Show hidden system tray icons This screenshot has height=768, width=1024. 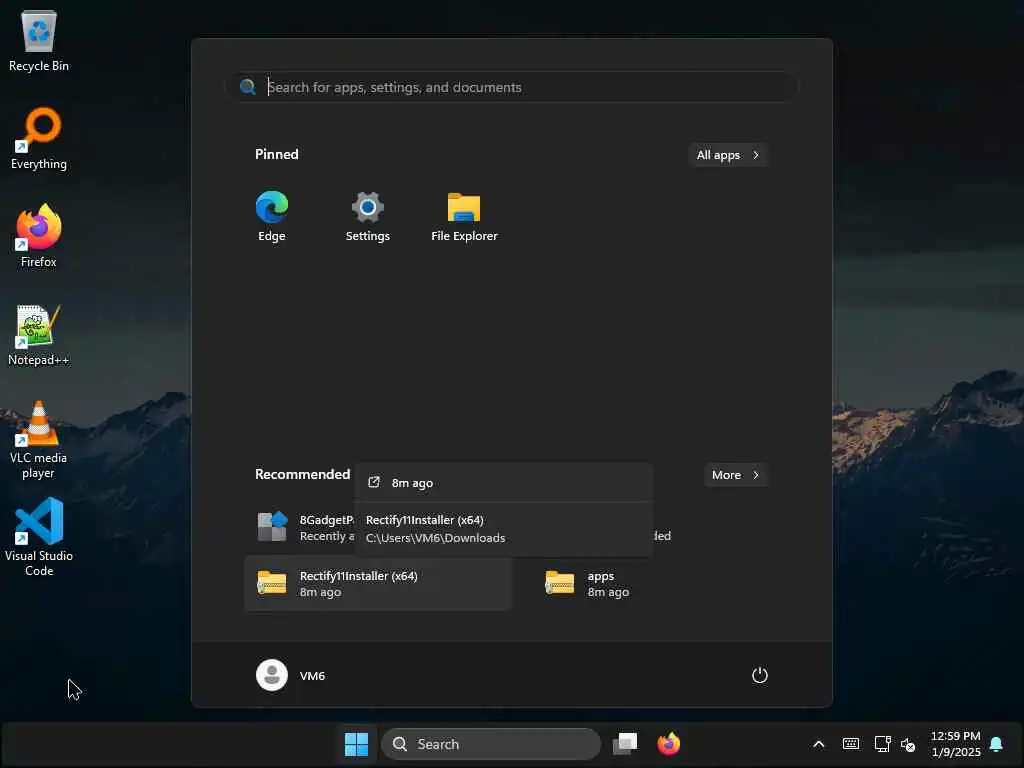(x=818, y=744)
